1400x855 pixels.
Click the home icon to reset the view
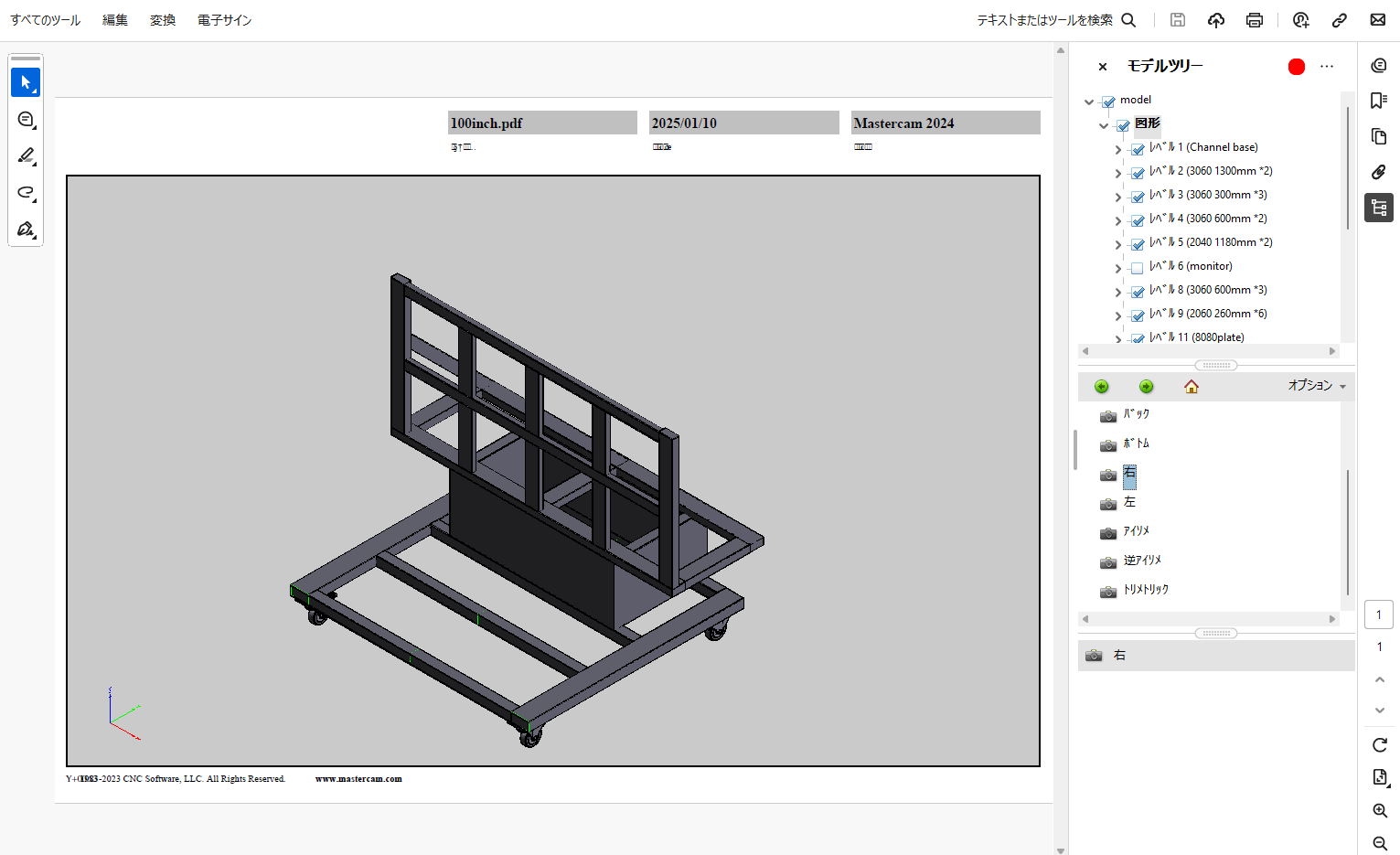[1191, 386]
